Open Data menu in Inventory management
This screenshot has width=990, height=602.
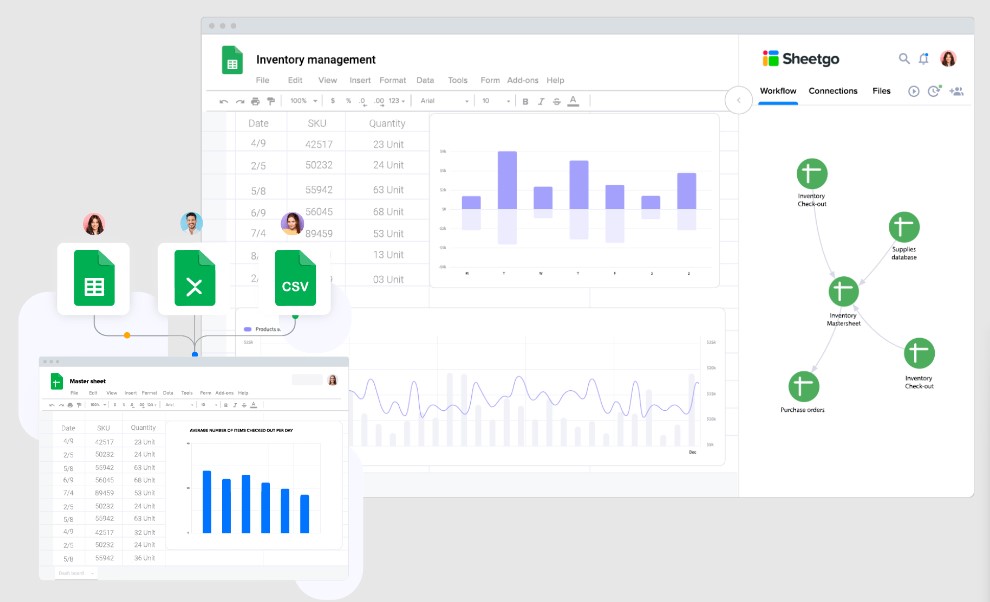[x=425, y=80]
